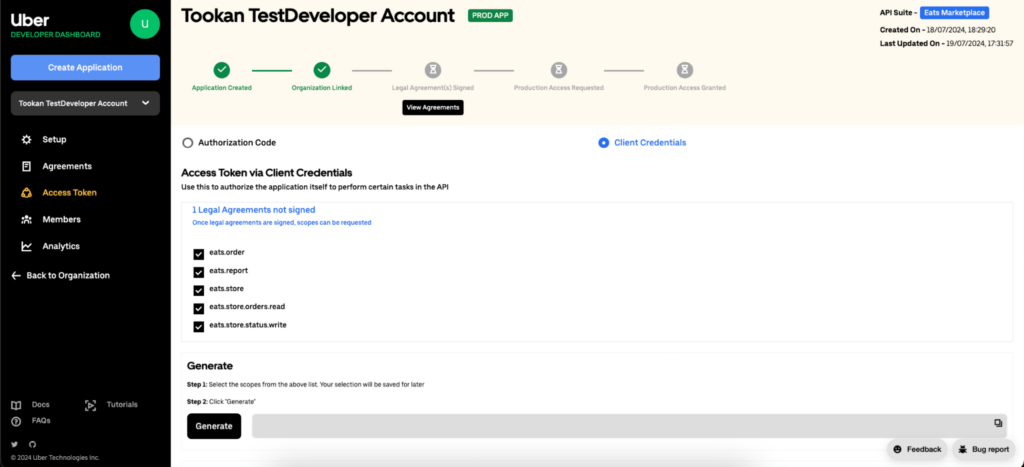
Task: Click the Members people icon
Action: pyautogui.click(x=26, y=219)
